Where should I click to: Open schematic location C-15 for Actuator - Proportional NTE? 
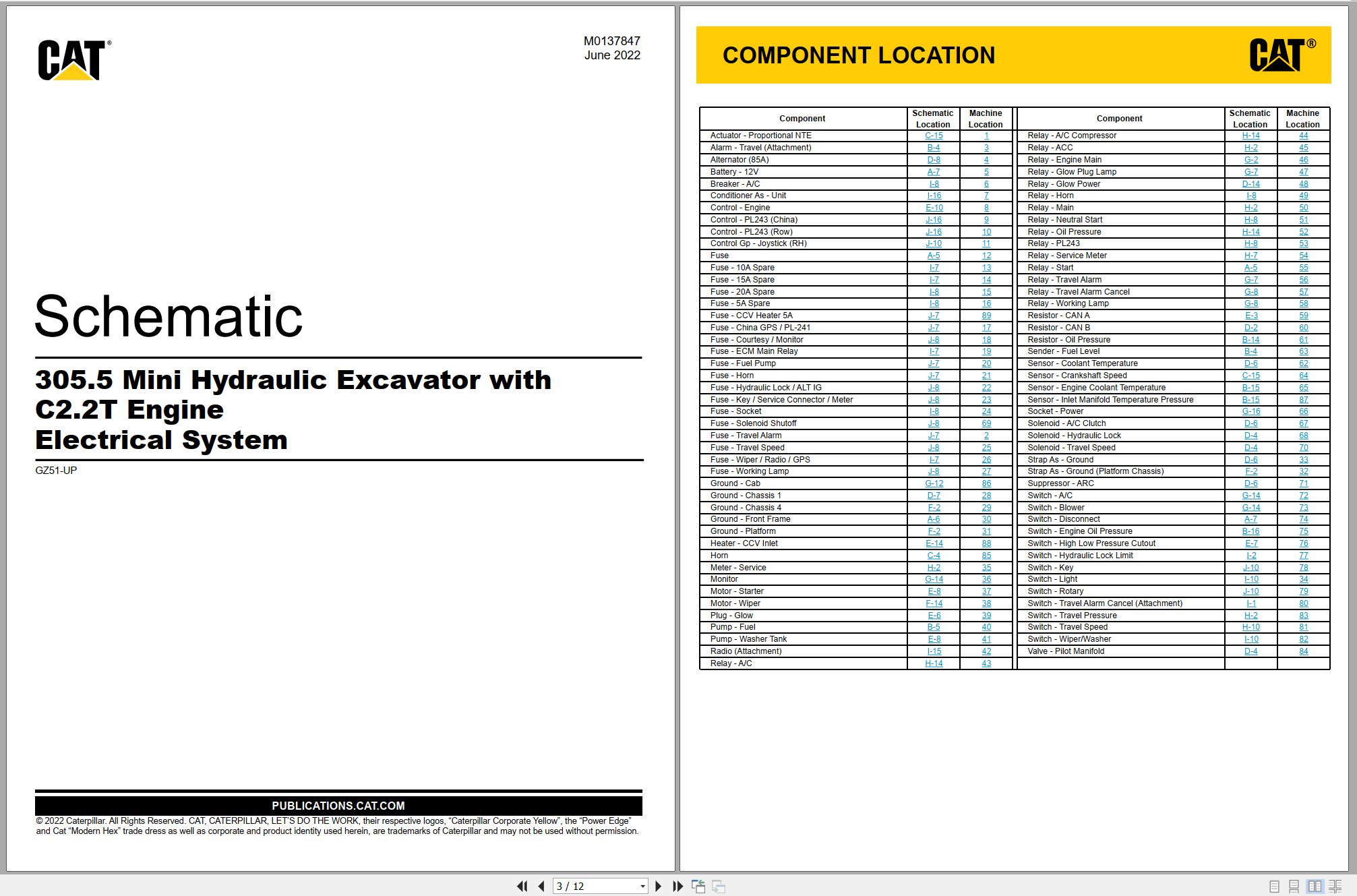[934, 136]
